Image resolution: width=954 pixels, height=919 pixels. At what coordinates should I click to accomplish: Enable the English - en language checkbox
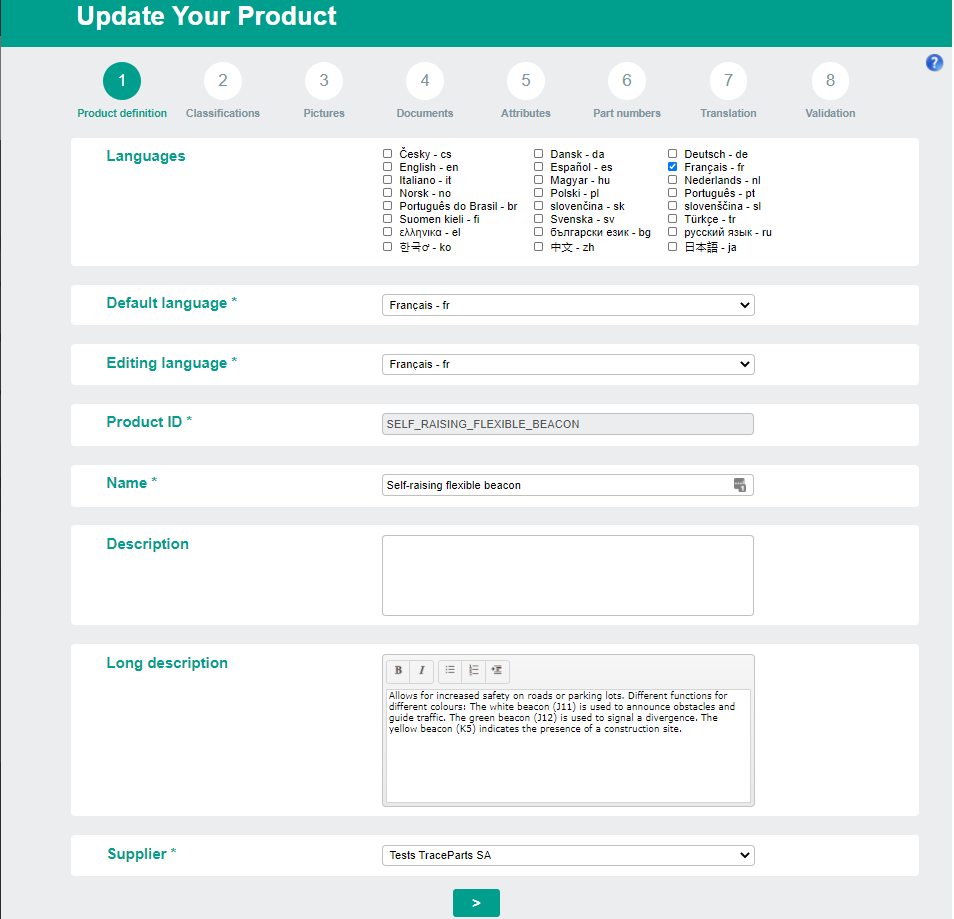387,167
